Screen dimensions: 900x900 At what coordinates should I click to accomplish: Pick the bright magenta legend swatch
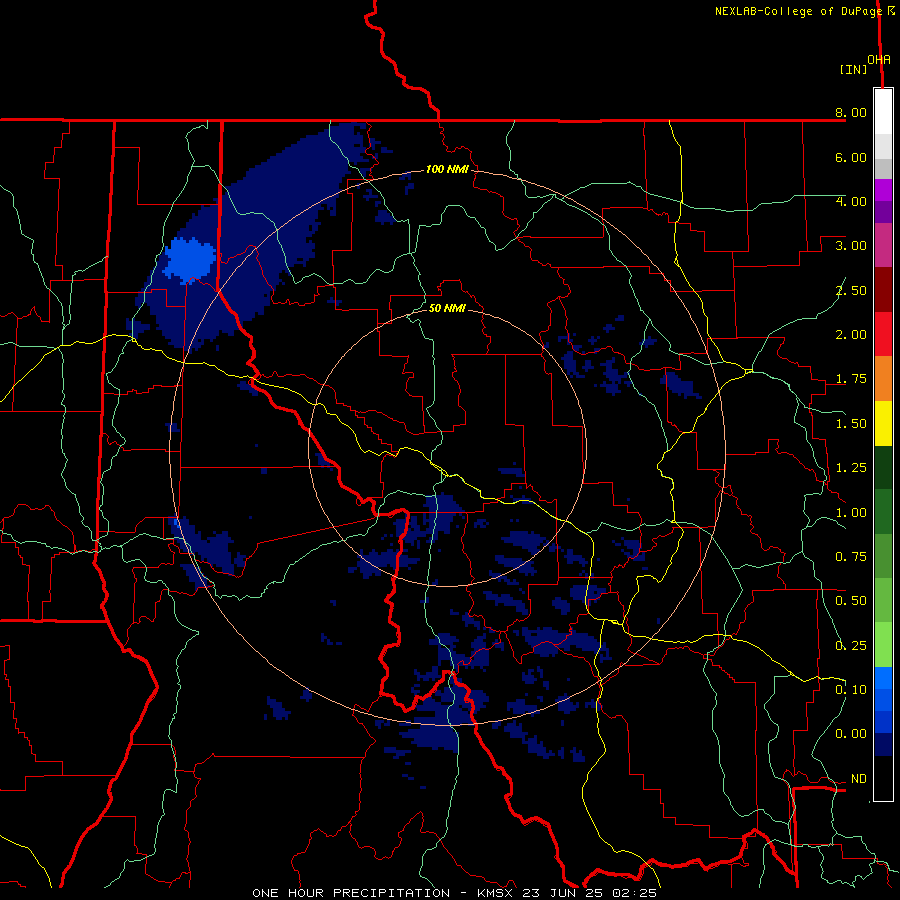click(x=883, y=190)
